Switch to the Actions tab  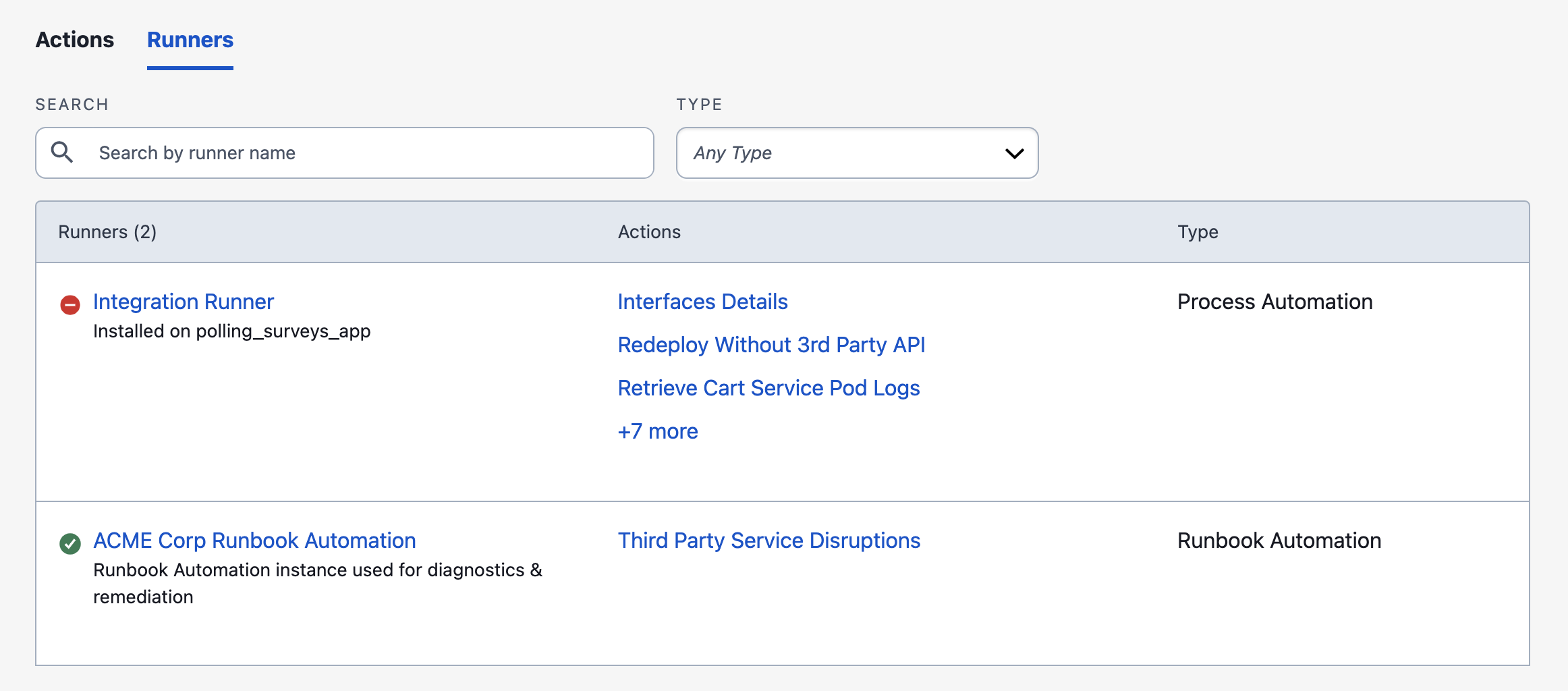75,40
